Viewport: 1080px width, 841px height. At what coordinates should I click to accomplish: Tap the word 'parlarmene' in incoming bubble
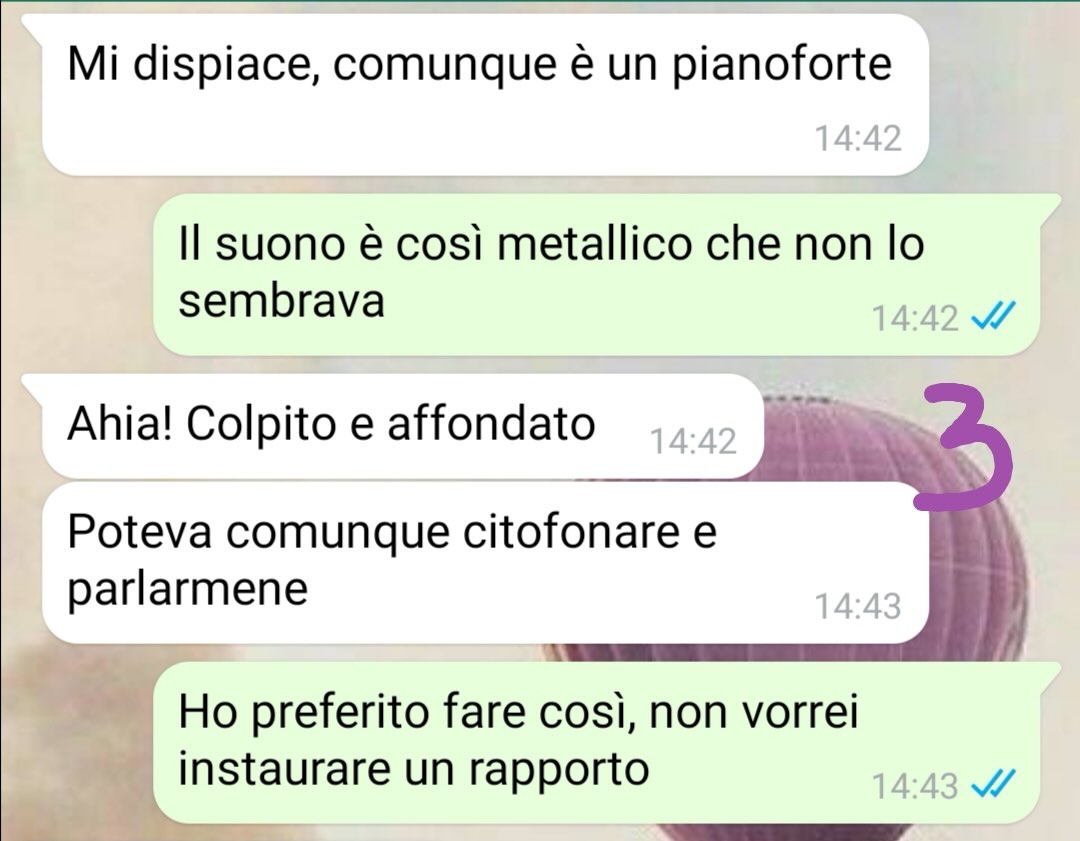click(x=187, y=591)
